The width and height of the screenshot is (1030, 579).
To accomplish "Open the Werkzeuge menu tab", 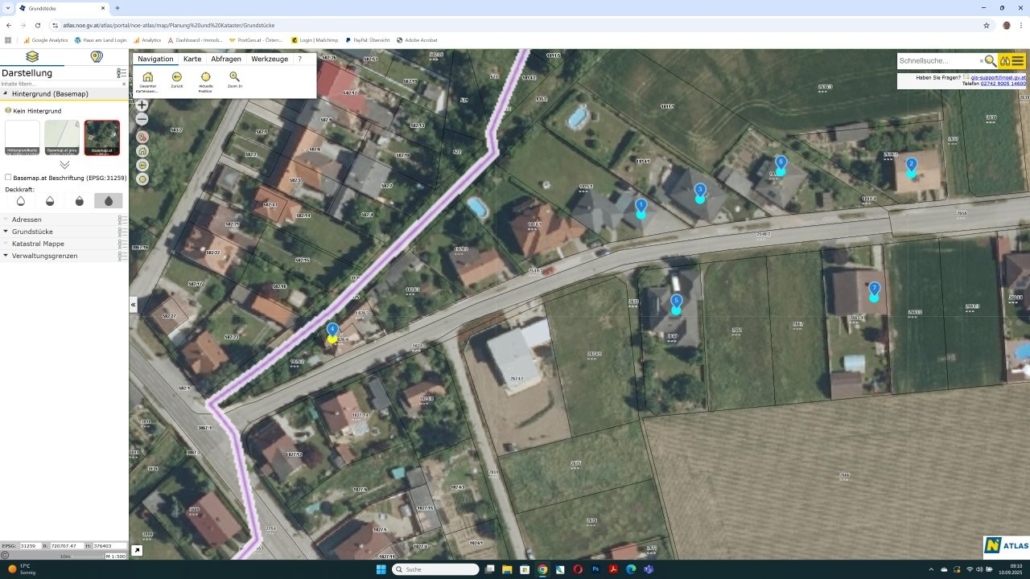I will (269, 59).
